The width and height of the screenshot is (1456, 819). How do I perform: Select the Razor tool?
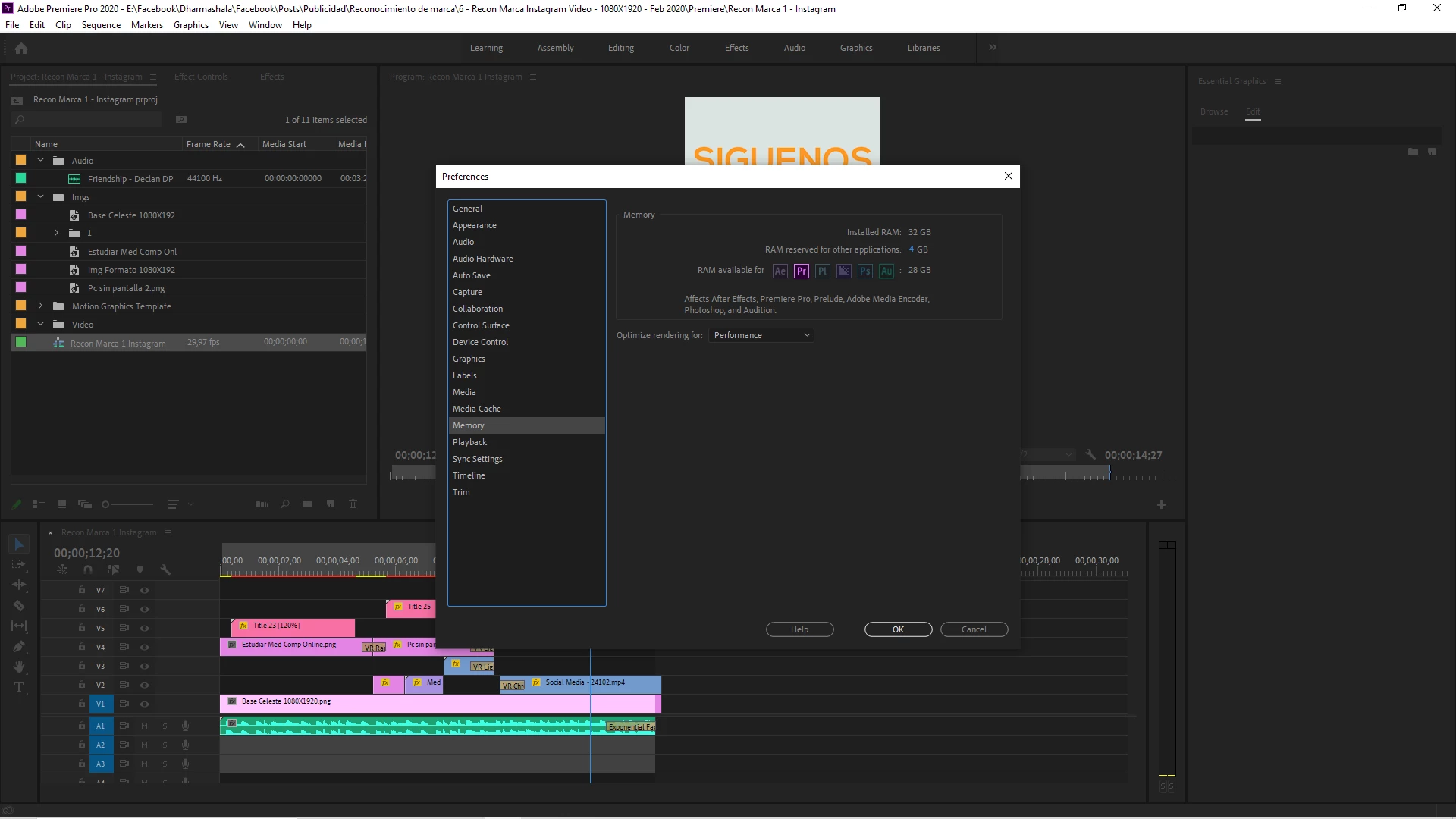[x=19, y=606]
